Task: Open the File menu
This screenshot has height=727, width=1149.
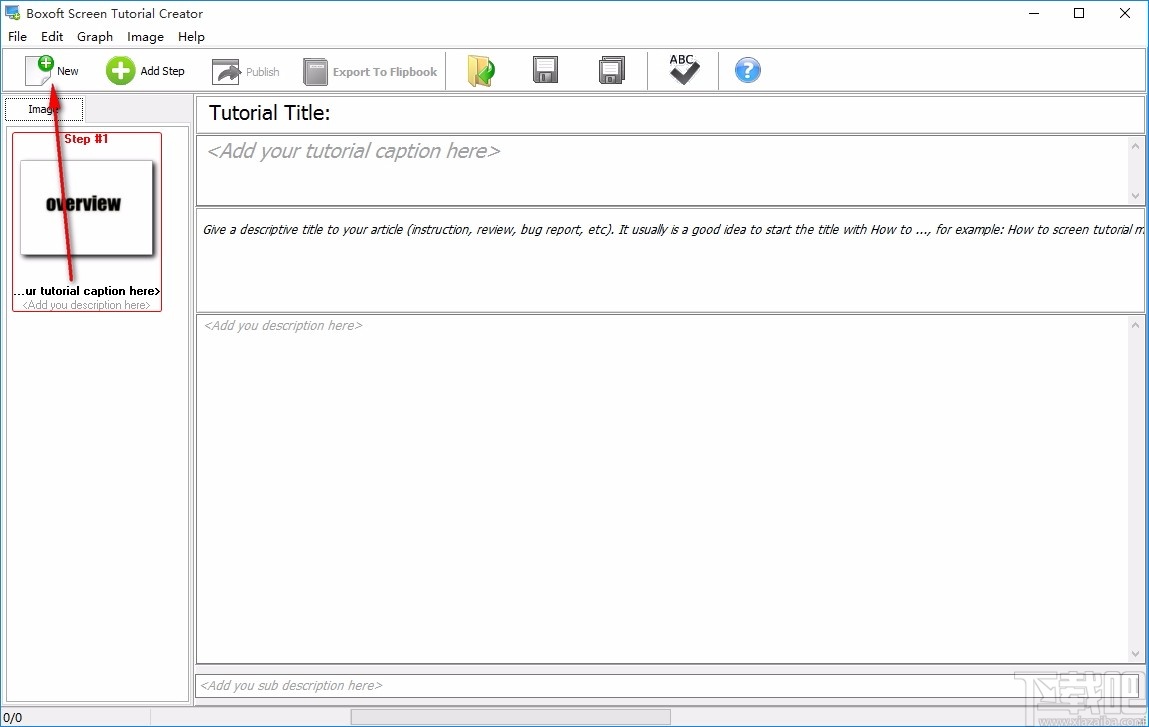Action: (x=17, y=36)
